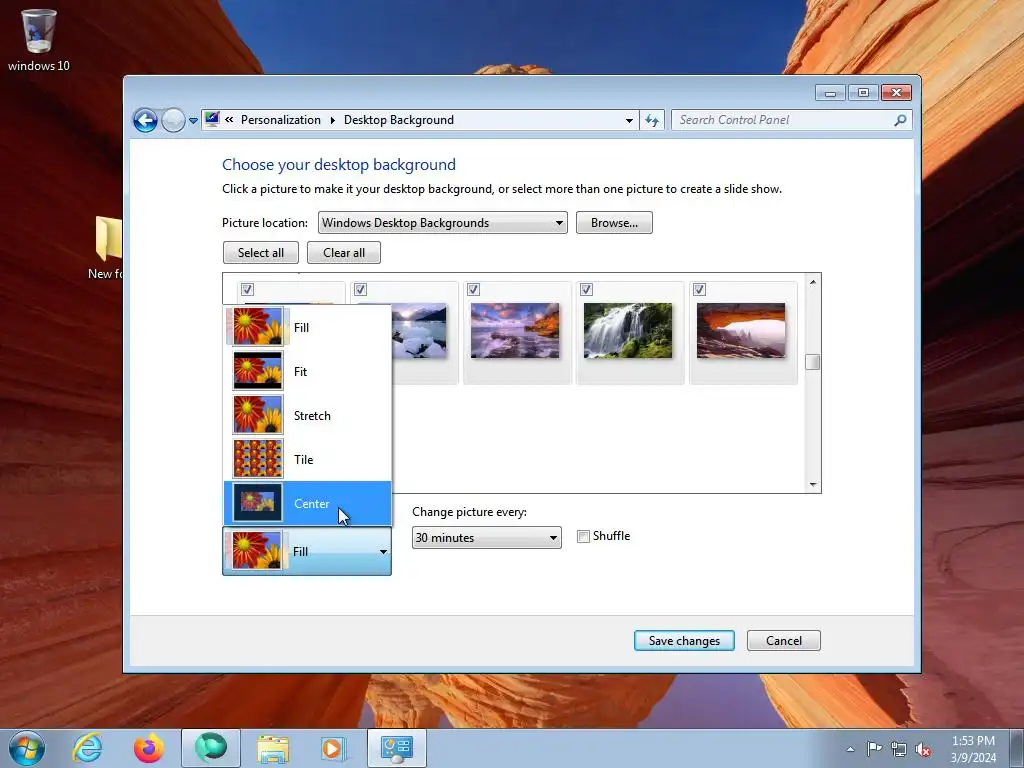Switch to Control Panel taskbar button
Image resolution: width=1024 pixels, height=768 pixels.
coord(396,748)
